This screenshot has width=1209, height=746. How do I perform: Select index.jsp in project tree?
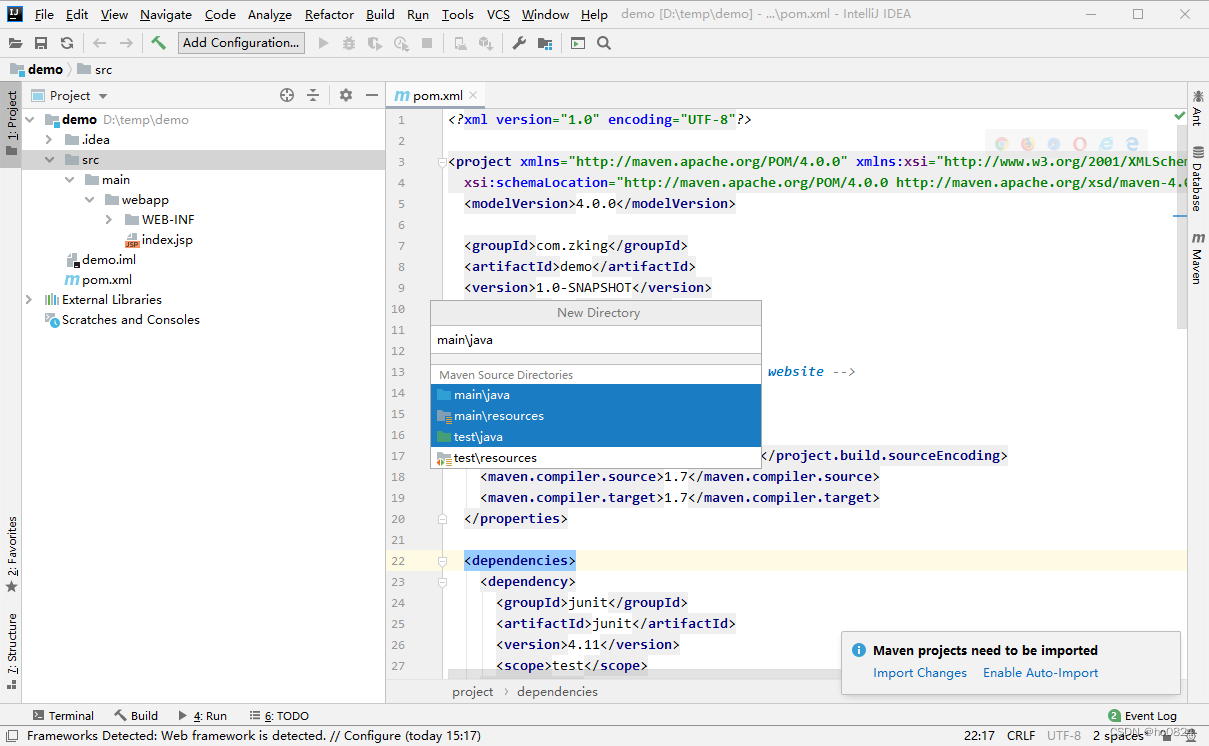158,240
